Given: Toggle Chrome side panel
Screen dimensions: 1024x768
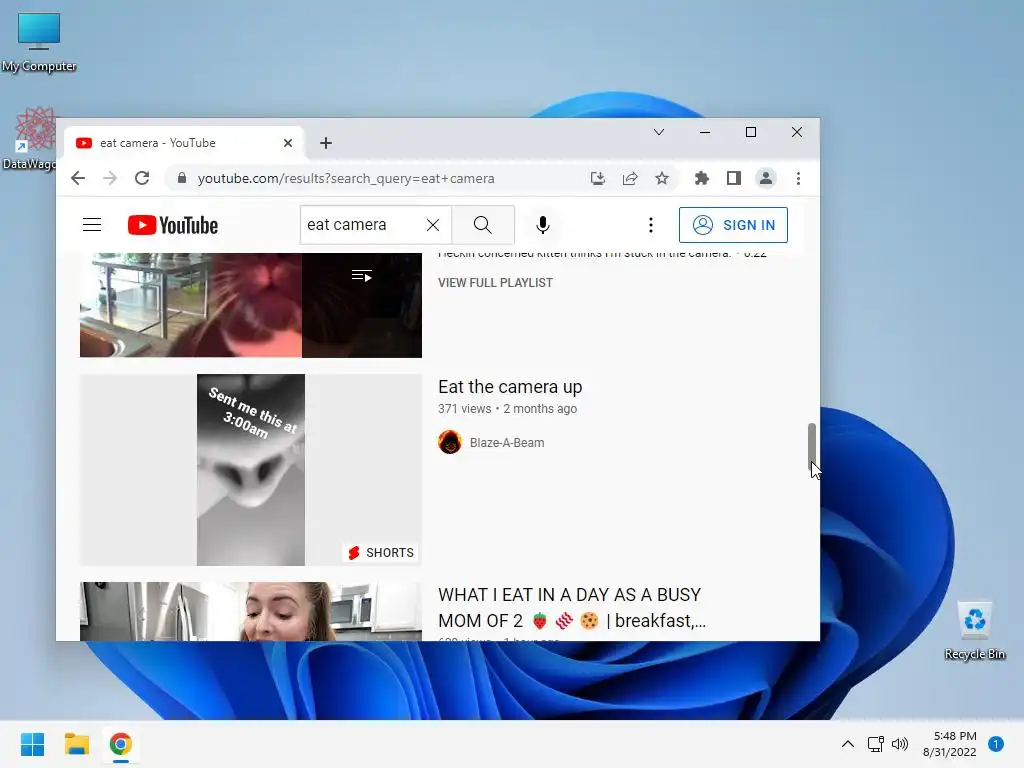Looking at the screenshot, I should [x=733, y=178].
